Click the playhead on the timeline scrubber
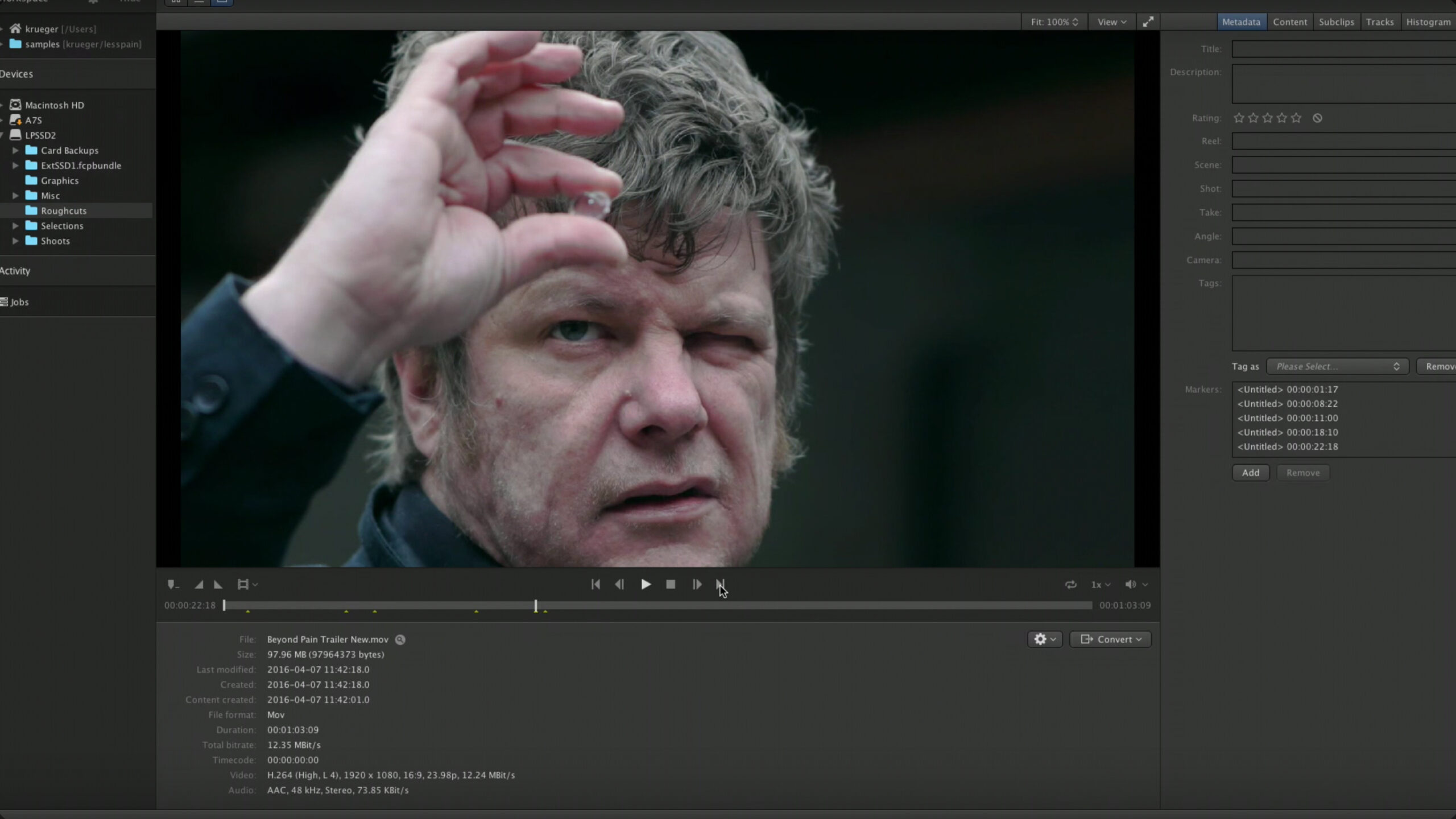Screen dimensions: 1456x819 tap(536, 606)
